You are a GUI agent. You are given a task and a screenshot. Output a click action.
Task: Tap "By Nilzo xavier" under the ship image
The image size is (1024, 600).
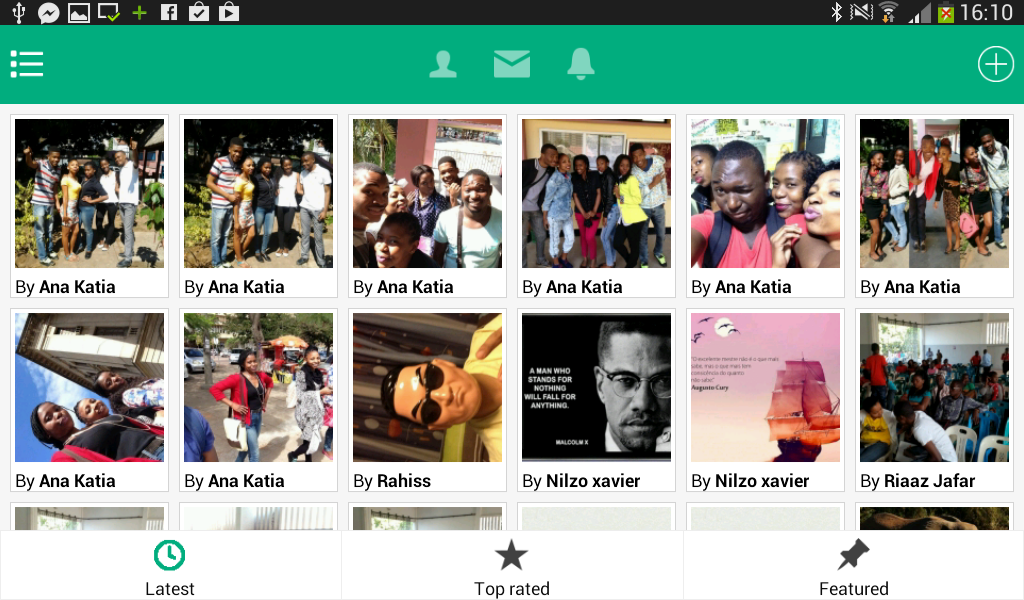click(x=750, y=481)
